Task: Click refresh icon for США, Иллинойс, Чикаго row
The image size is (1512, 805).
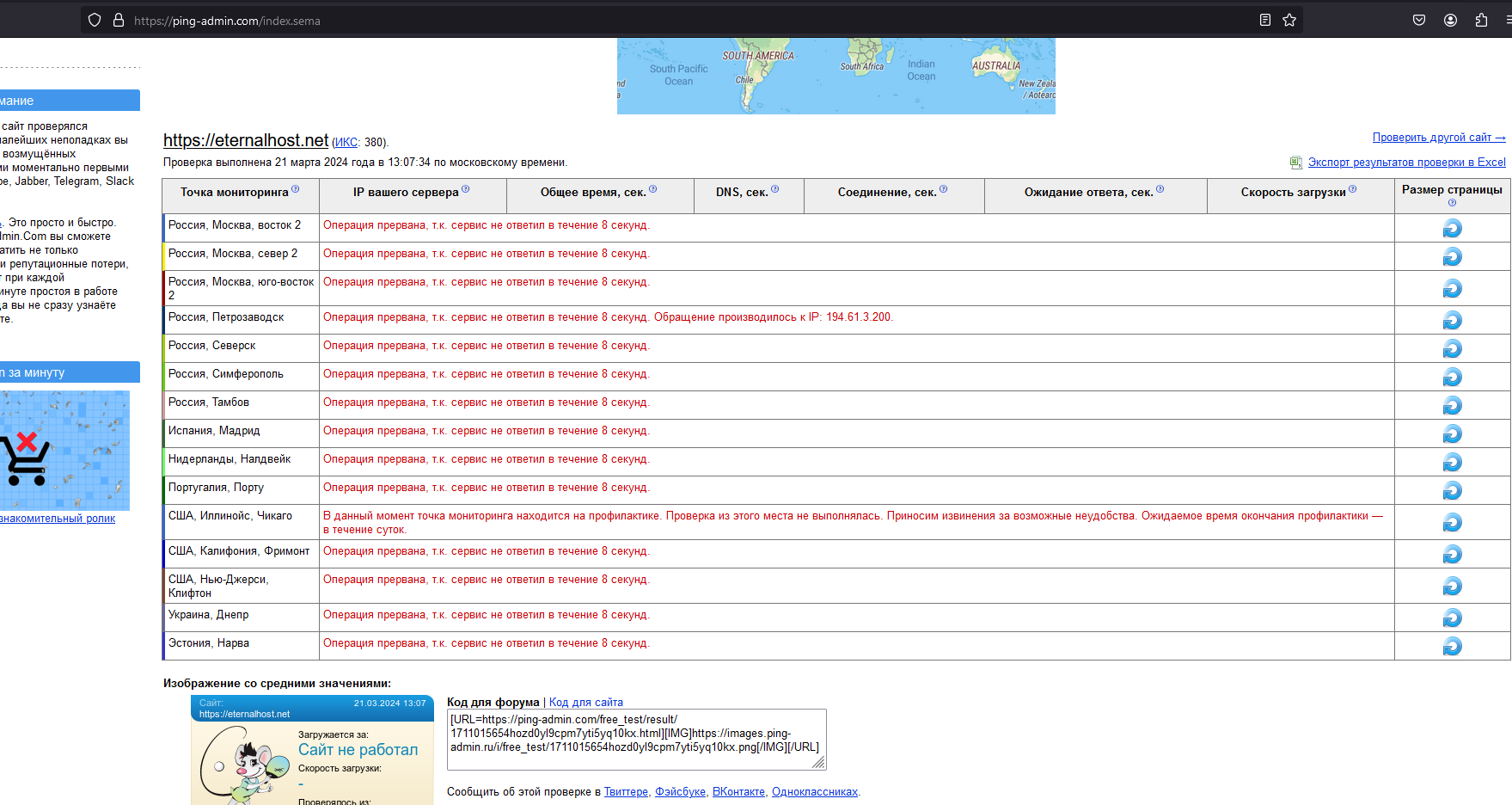Action: click(x=1452, y=523)
